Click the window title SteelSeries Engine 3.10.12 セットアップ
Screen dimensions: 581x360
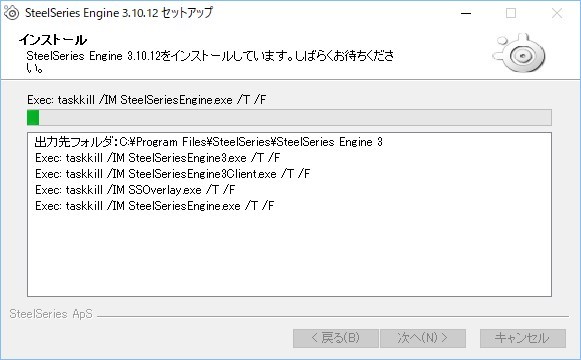click(119, 13)
